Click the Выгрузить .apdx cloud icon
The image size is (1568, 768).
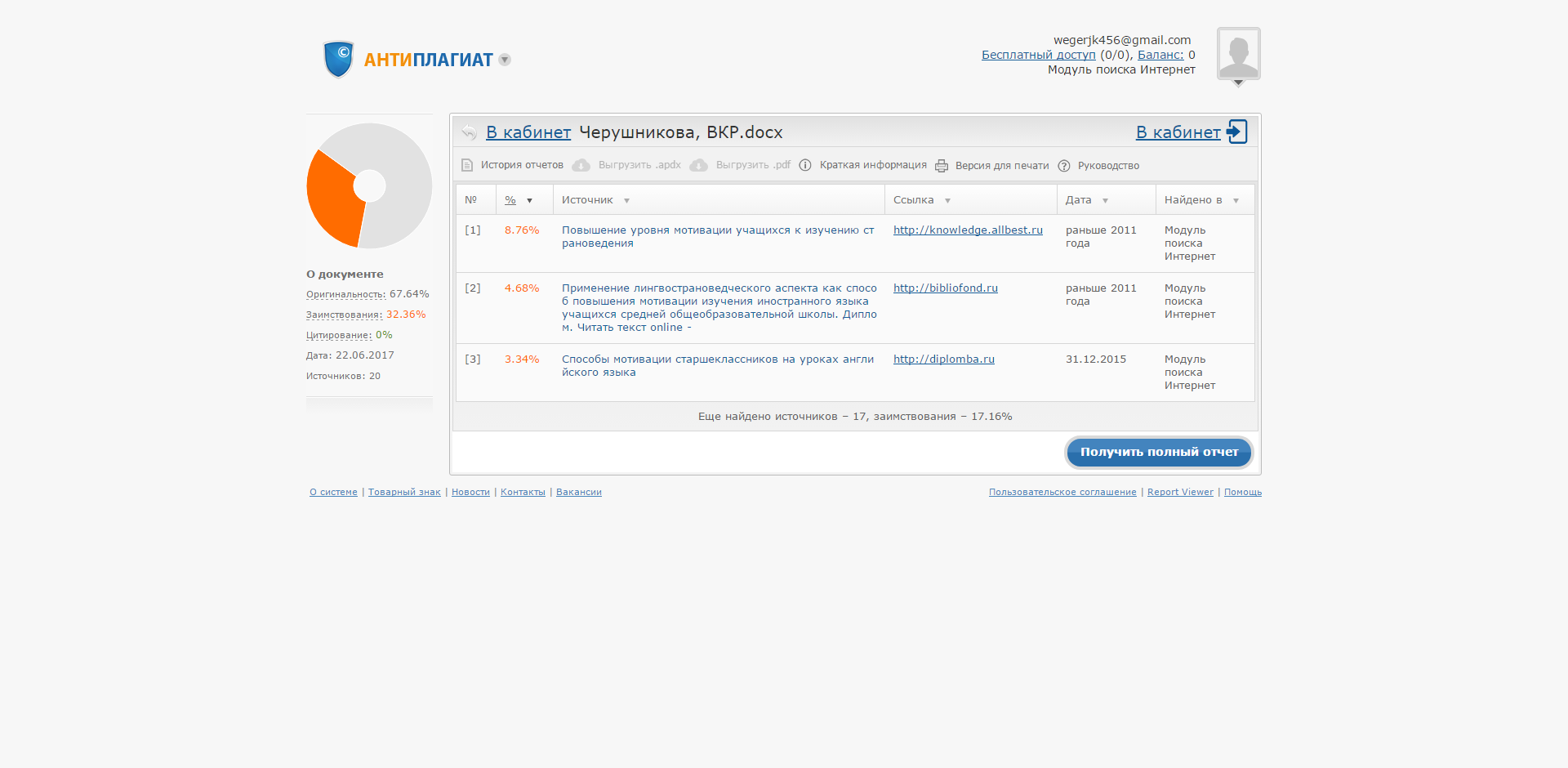581,165
